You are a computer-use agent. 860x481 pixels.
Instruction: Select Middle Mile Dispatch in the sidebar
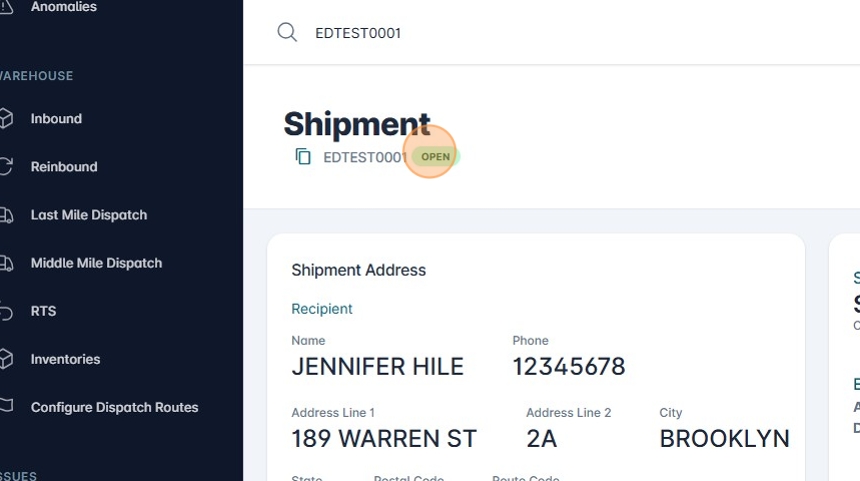point(96,263)
